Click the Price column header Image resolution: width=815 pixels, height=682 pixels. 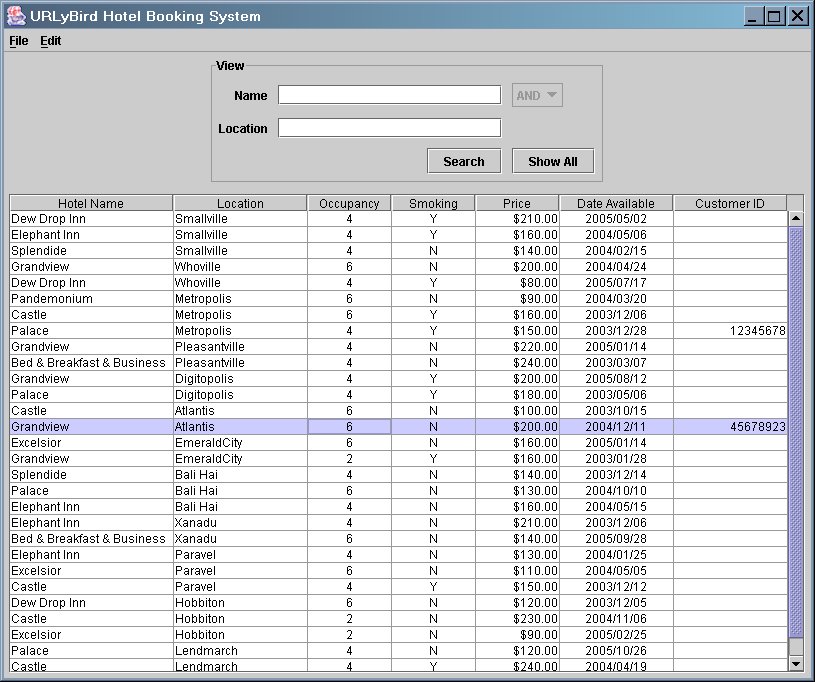point(517,203)
